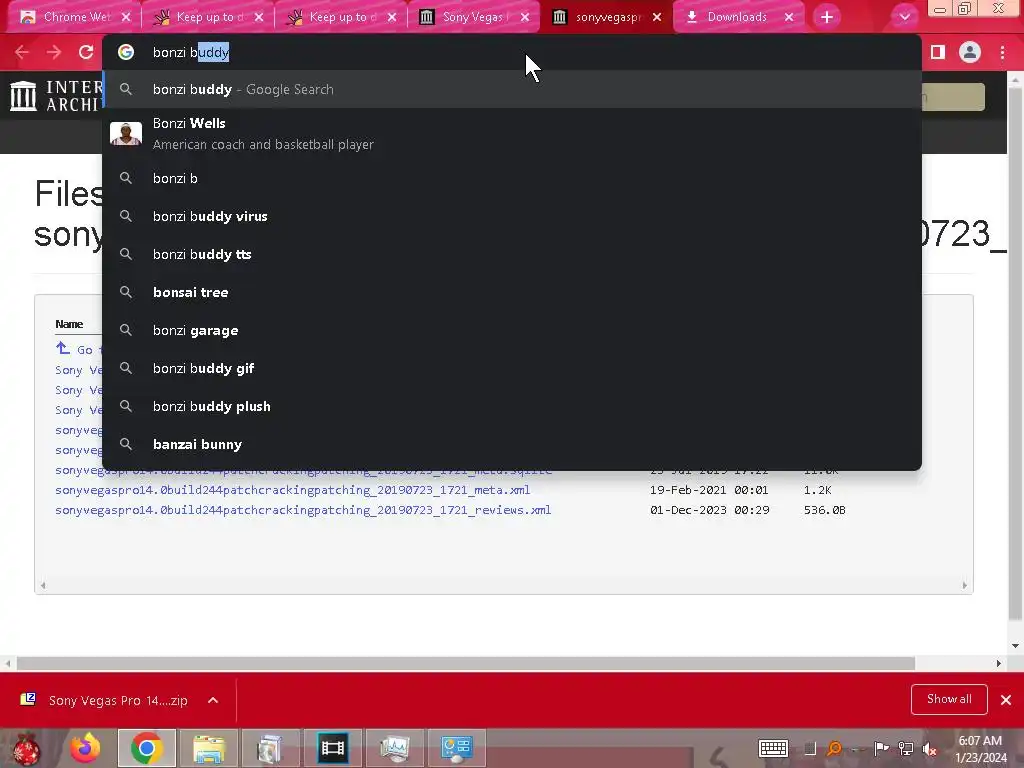
Task: Click the page horizontal scrollbar
Action: click(466, 664)
